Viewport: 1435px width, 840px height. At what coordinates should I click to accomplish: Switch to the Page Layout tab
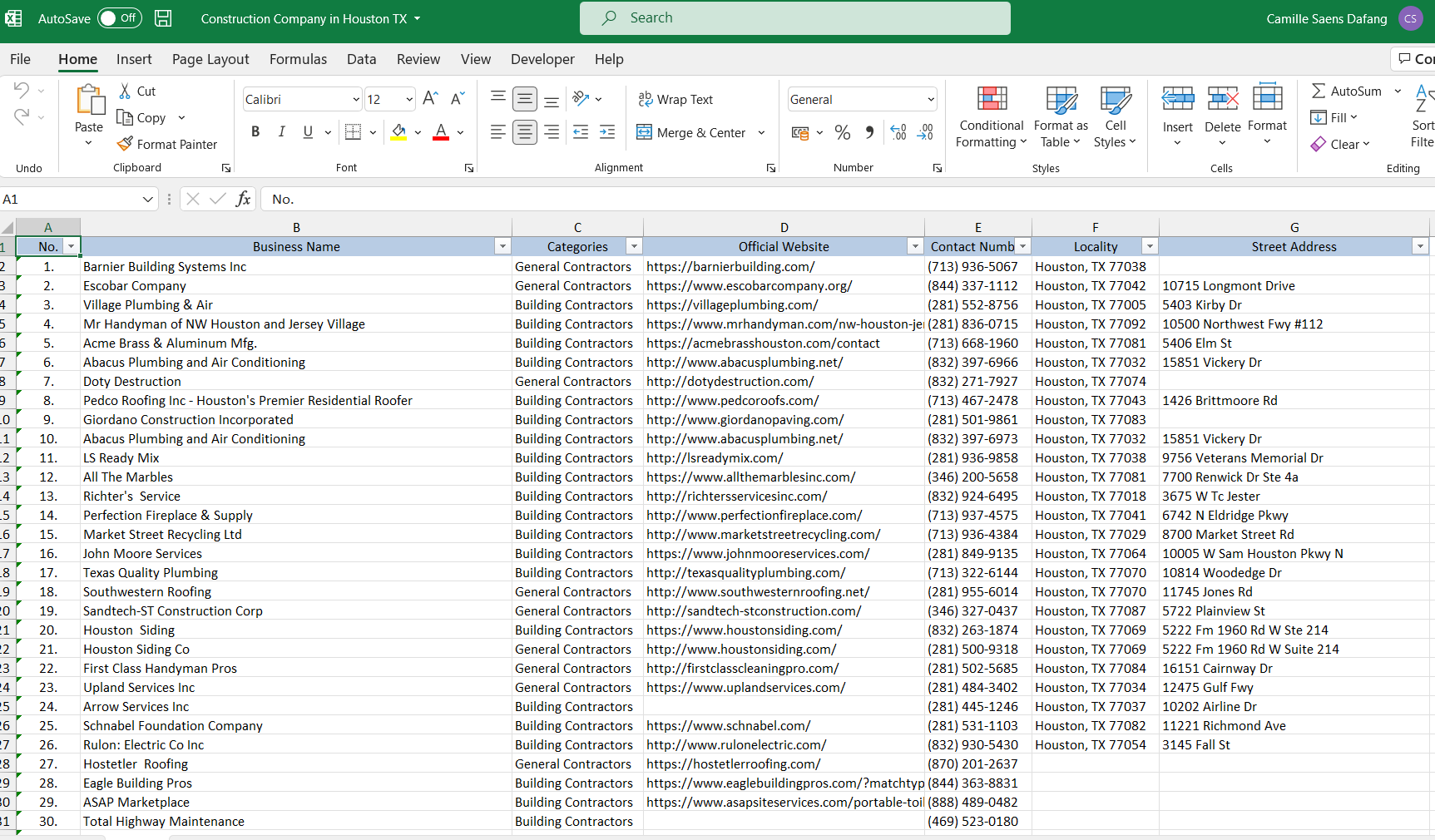click(210, 59)
